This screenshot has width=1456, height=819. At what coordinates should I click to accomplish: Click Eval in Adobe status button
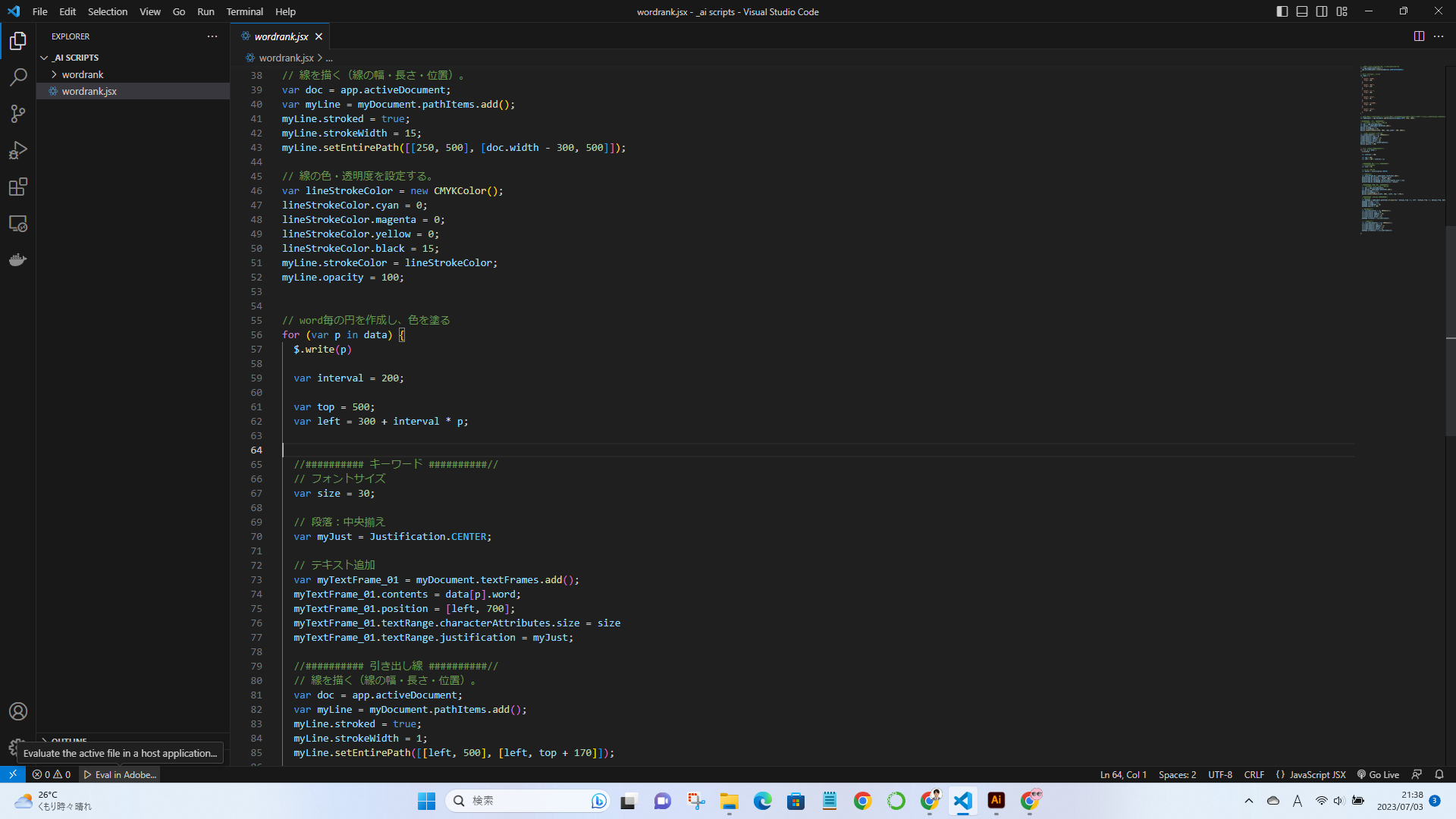120,774
